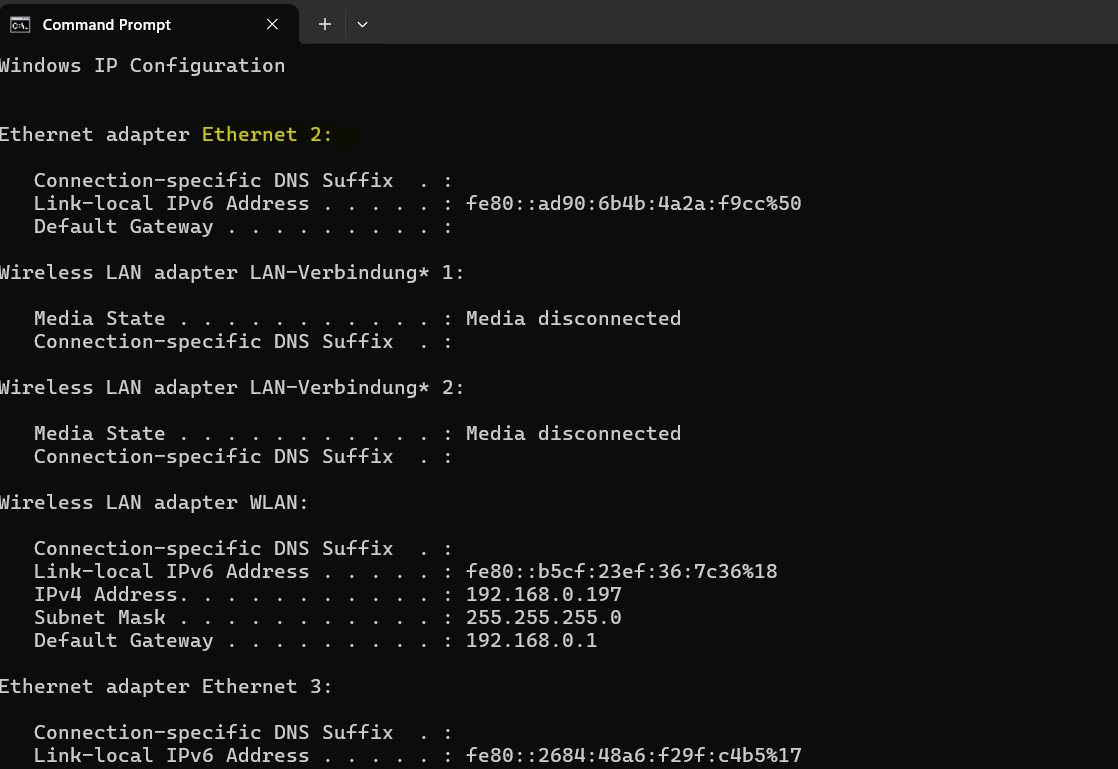
Task: Click the 'LAN-Verbindung* 2:' adapter heading
Action: click(357, 387)
